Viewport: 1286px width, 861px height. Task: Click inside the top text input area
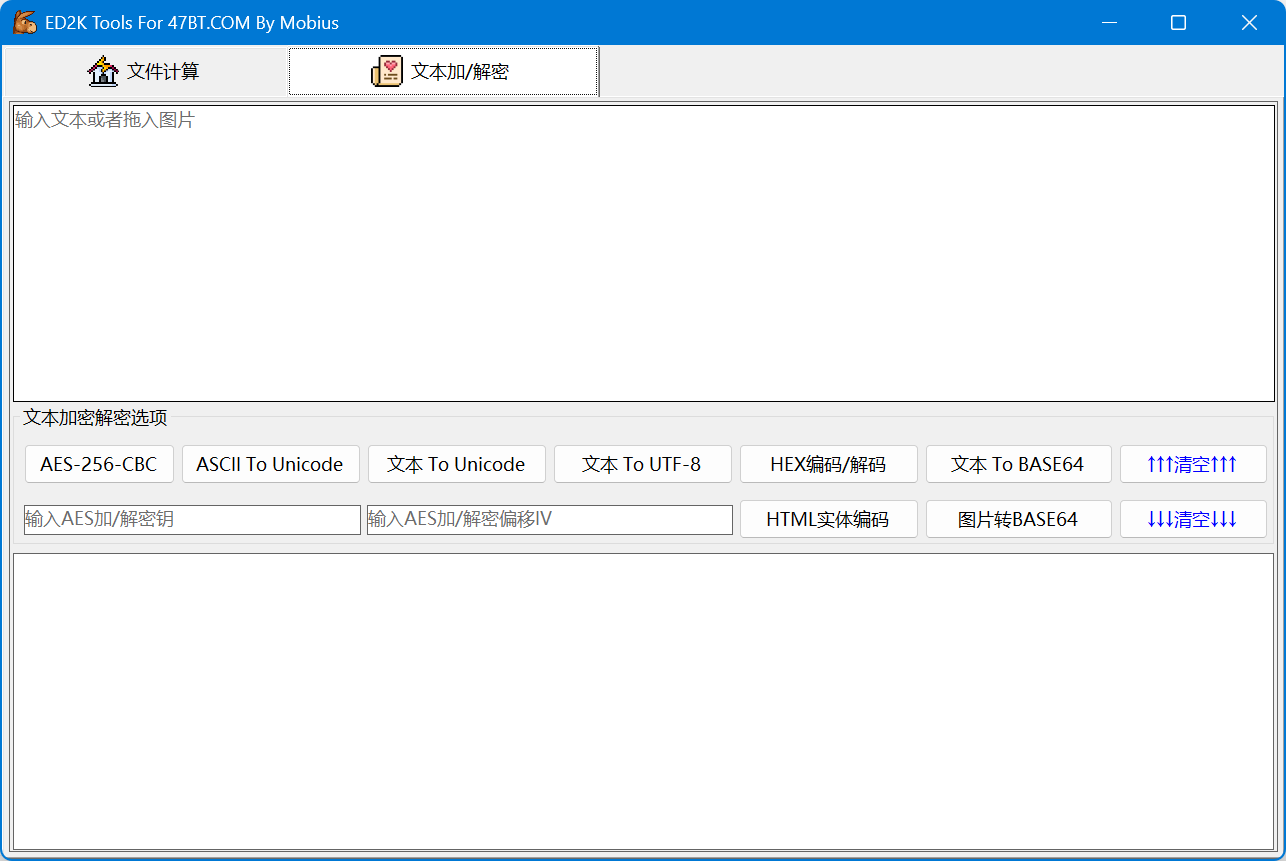[x=643, y=253]
